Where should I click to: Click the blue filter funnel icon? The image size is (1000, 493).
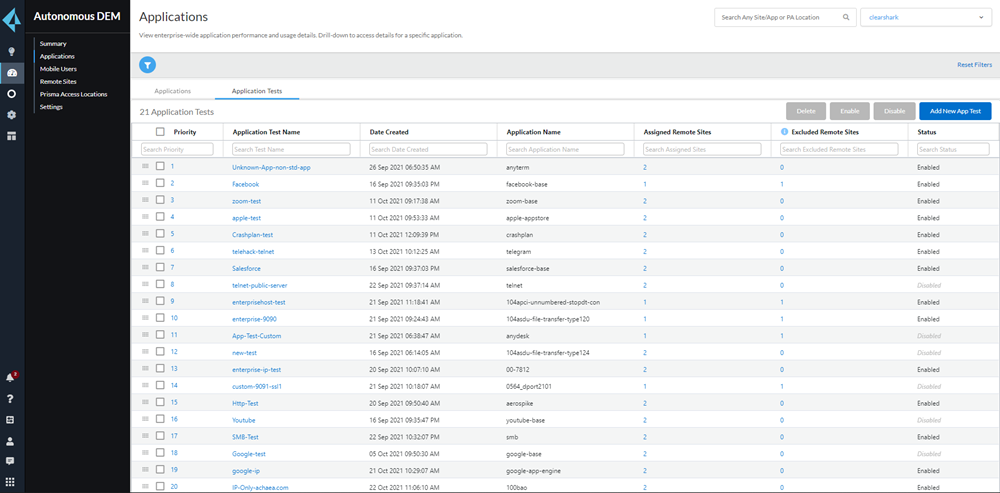click(148, 65)
